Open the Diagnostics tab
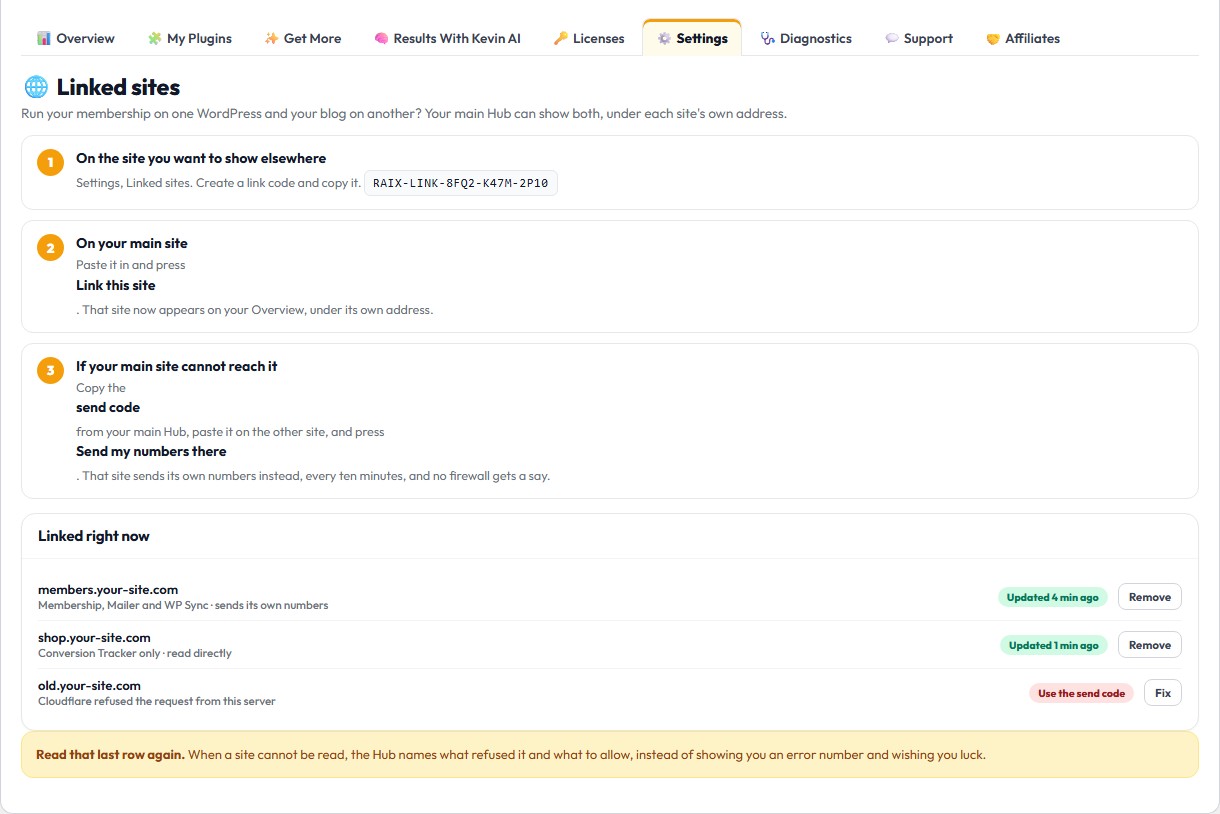The width and height of the screenshot is (1220, 814). pos(806,38)
